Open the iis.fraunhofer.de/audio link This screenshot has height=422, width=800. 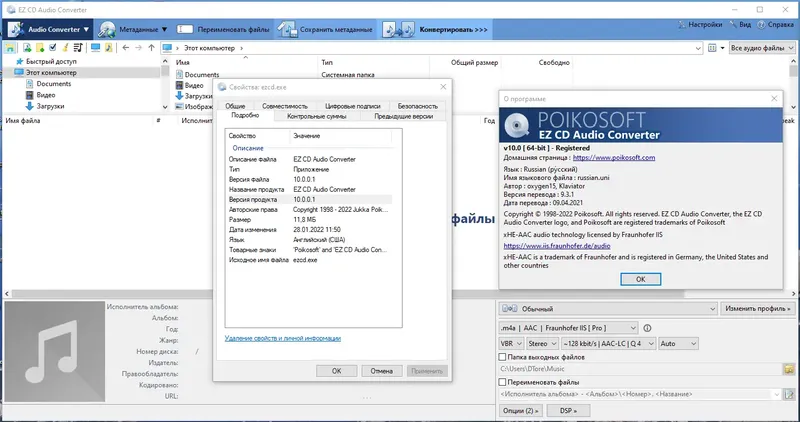pos(557,246)
